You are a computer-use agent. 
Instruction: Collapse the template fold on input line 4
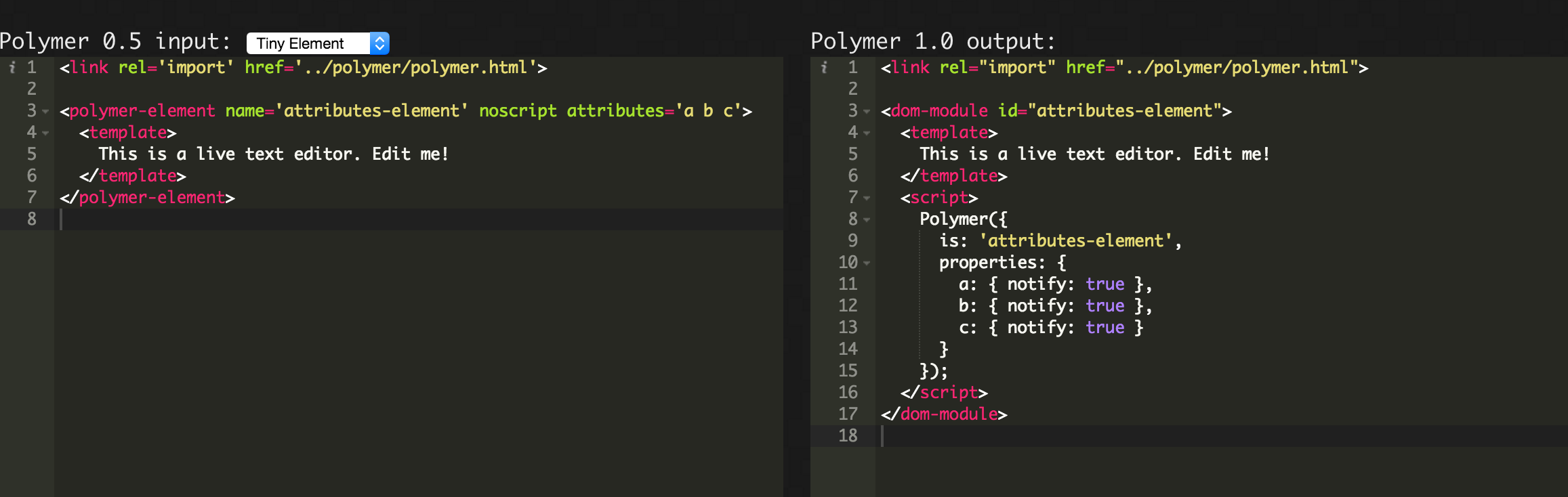point(45,133)
